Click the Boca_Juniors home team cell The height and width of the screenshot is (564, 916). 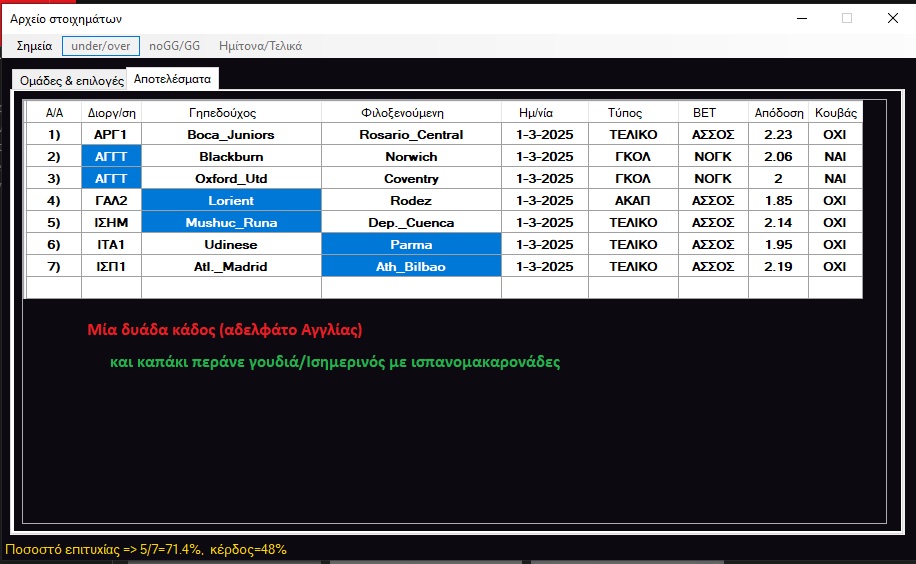tap(231, 134)
